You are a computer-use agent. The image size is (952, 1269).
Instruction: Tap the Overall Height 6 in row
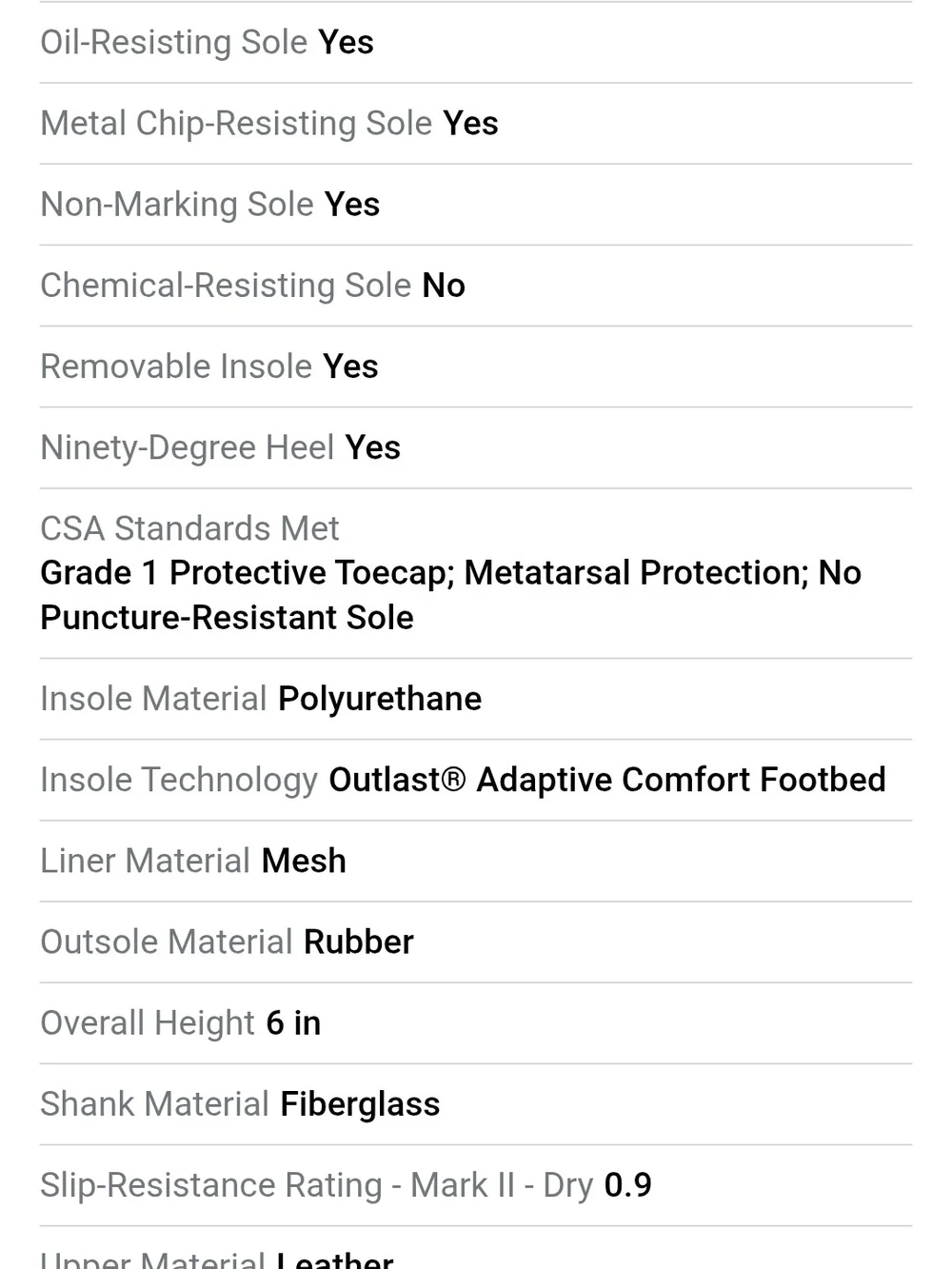(476, 1023)
